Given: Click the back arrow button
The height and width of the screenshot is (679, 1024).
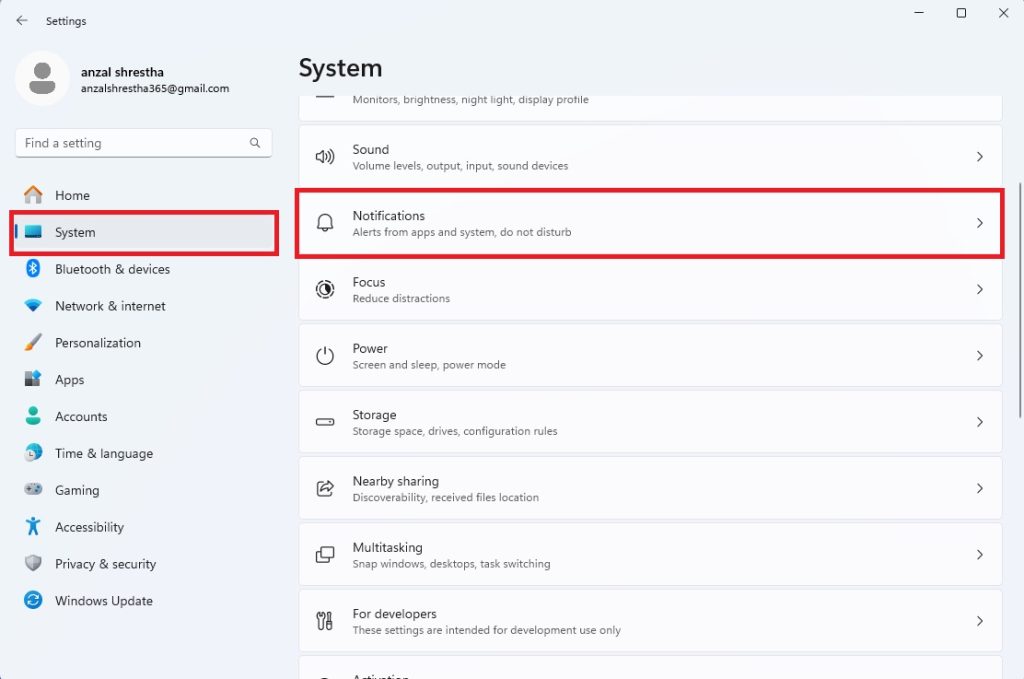Looking at the screenshot, I should [x=20, y=20].
